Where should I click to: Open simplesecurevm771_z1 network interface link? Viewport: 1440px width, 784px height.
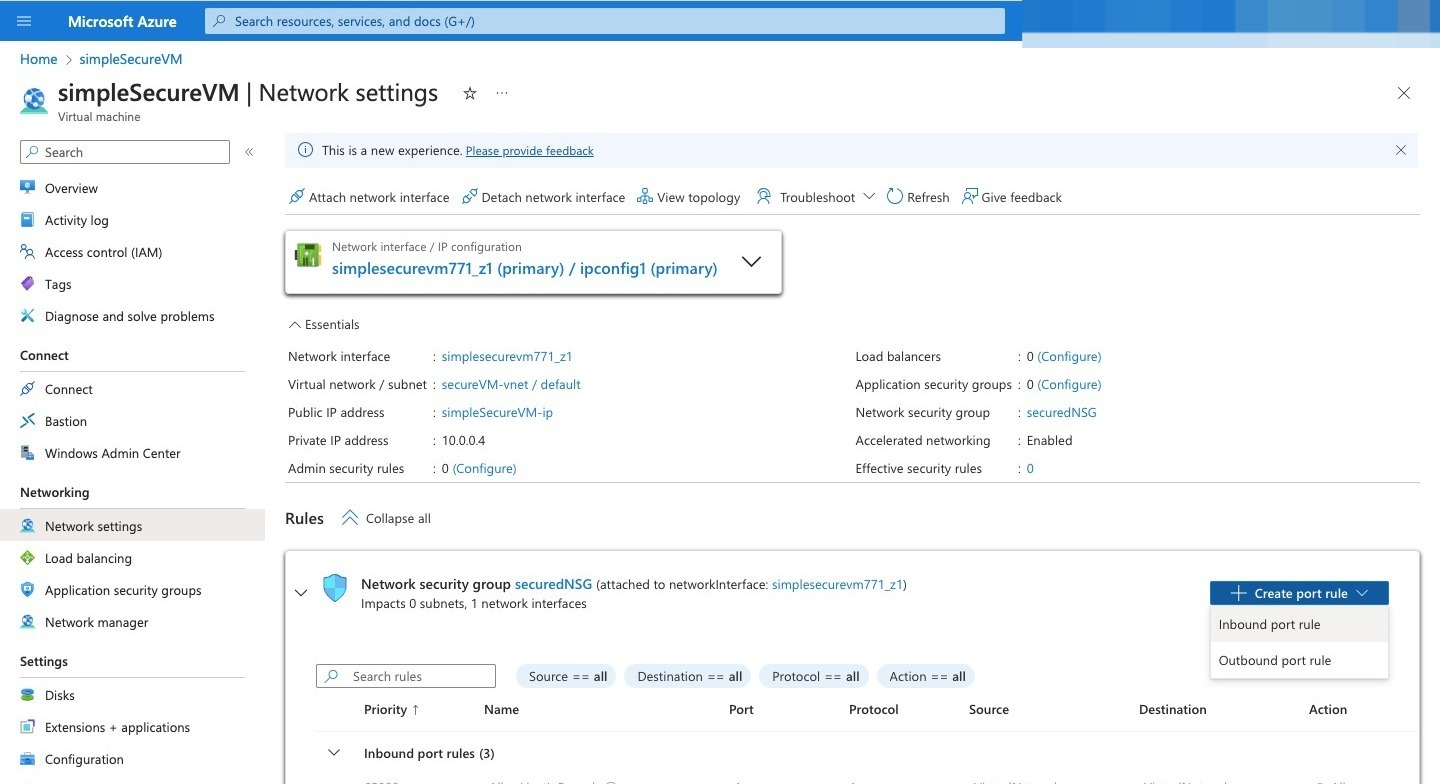click(x=507, y=356)
